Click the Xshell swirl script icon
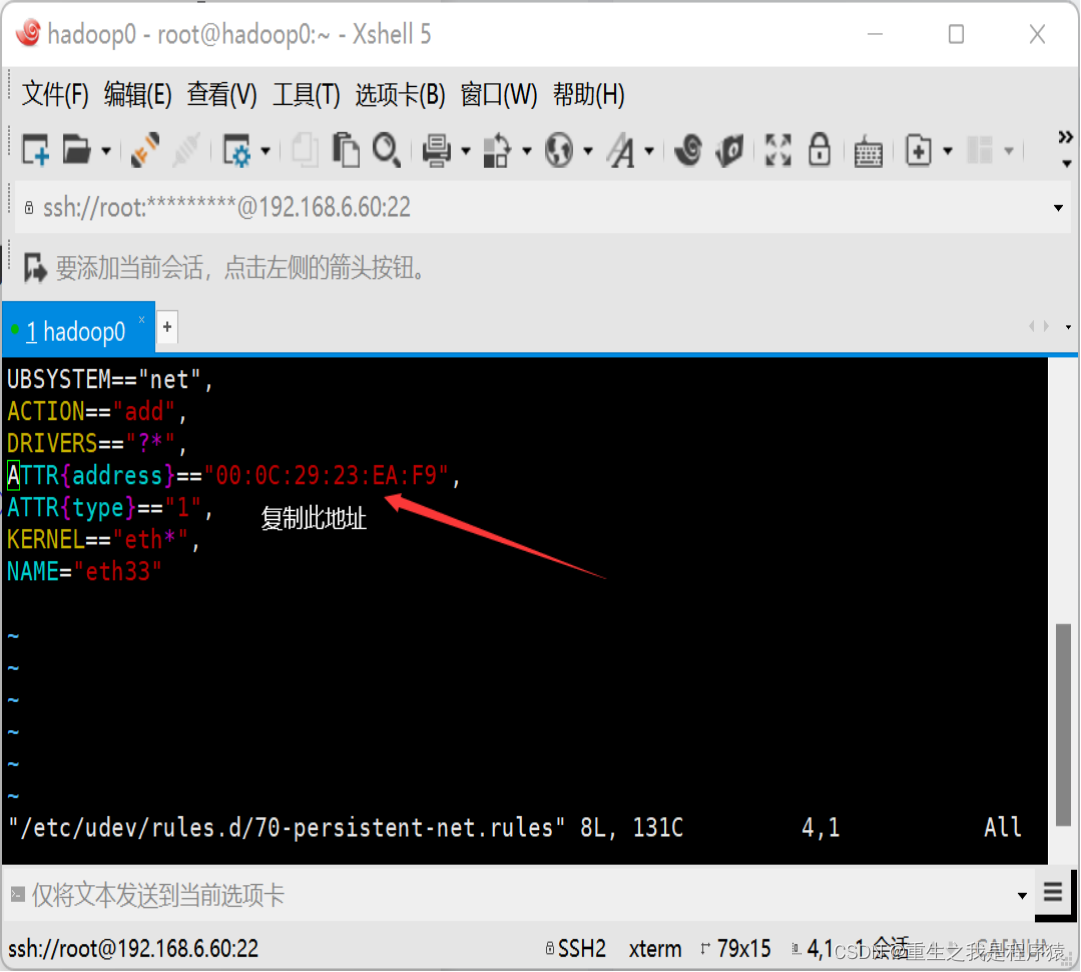1081x972 pixels. [x=688, y=150]
